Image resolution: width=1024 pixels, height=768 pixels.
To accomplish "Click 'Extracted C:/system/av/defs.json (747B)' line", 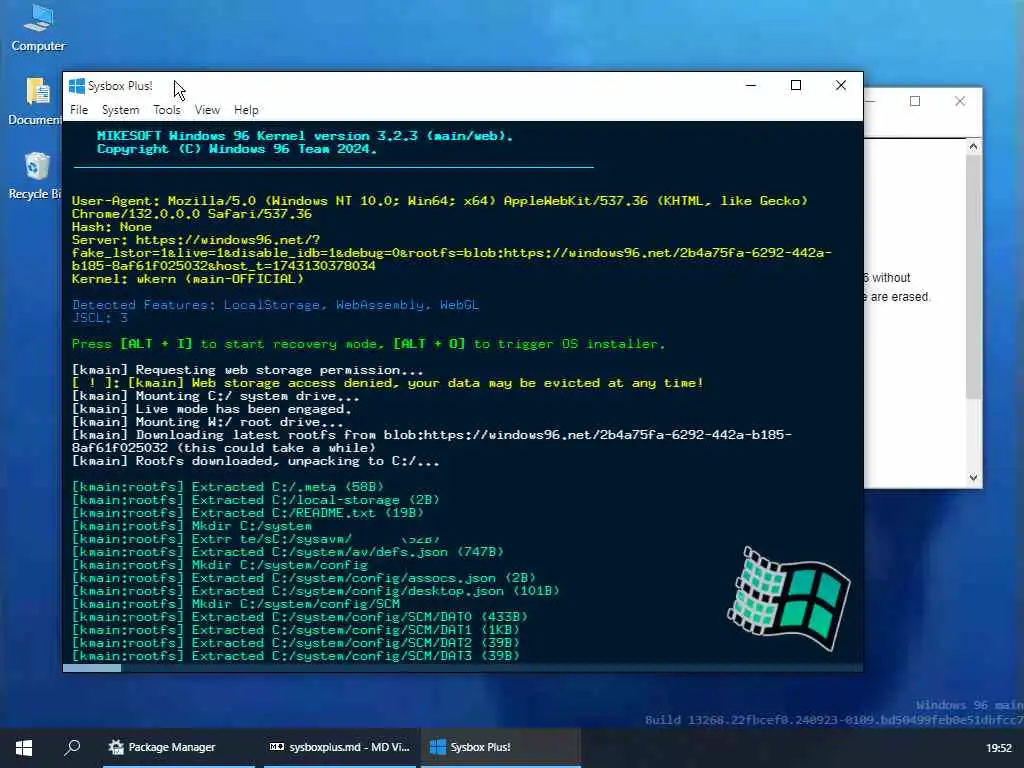I will 288,552.
